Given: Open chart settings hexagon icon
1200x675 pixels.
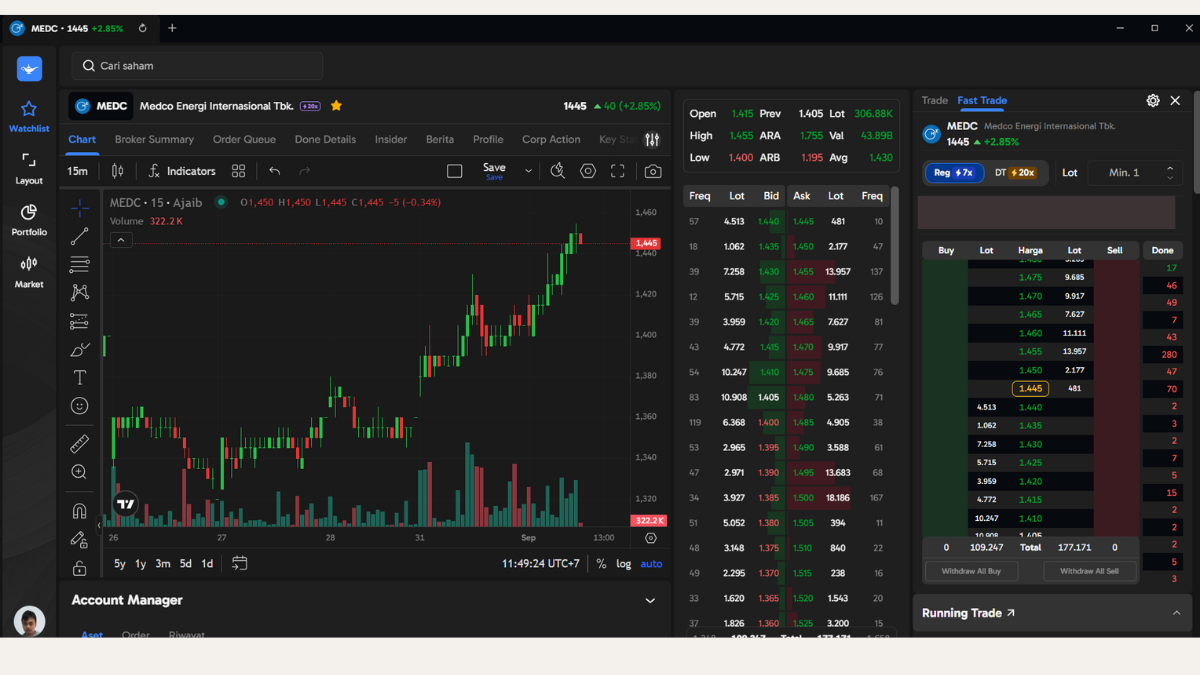Looking at the screenshot, I should [x=588, y=171].
